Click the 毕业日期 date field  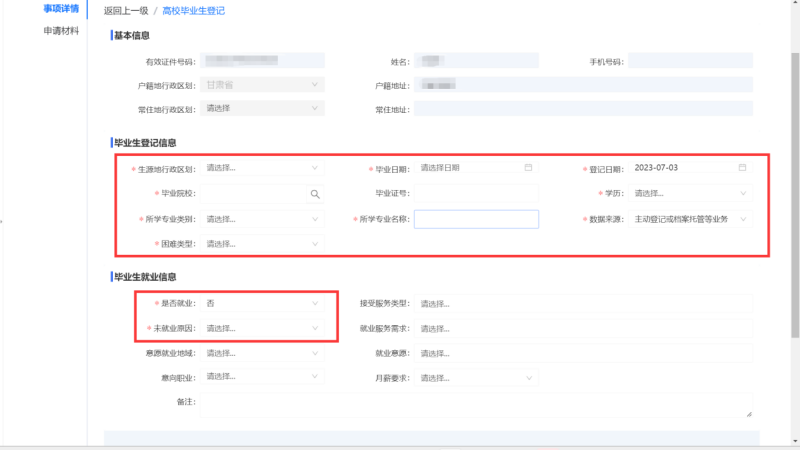pyautogui.click(x=476, y=167)
